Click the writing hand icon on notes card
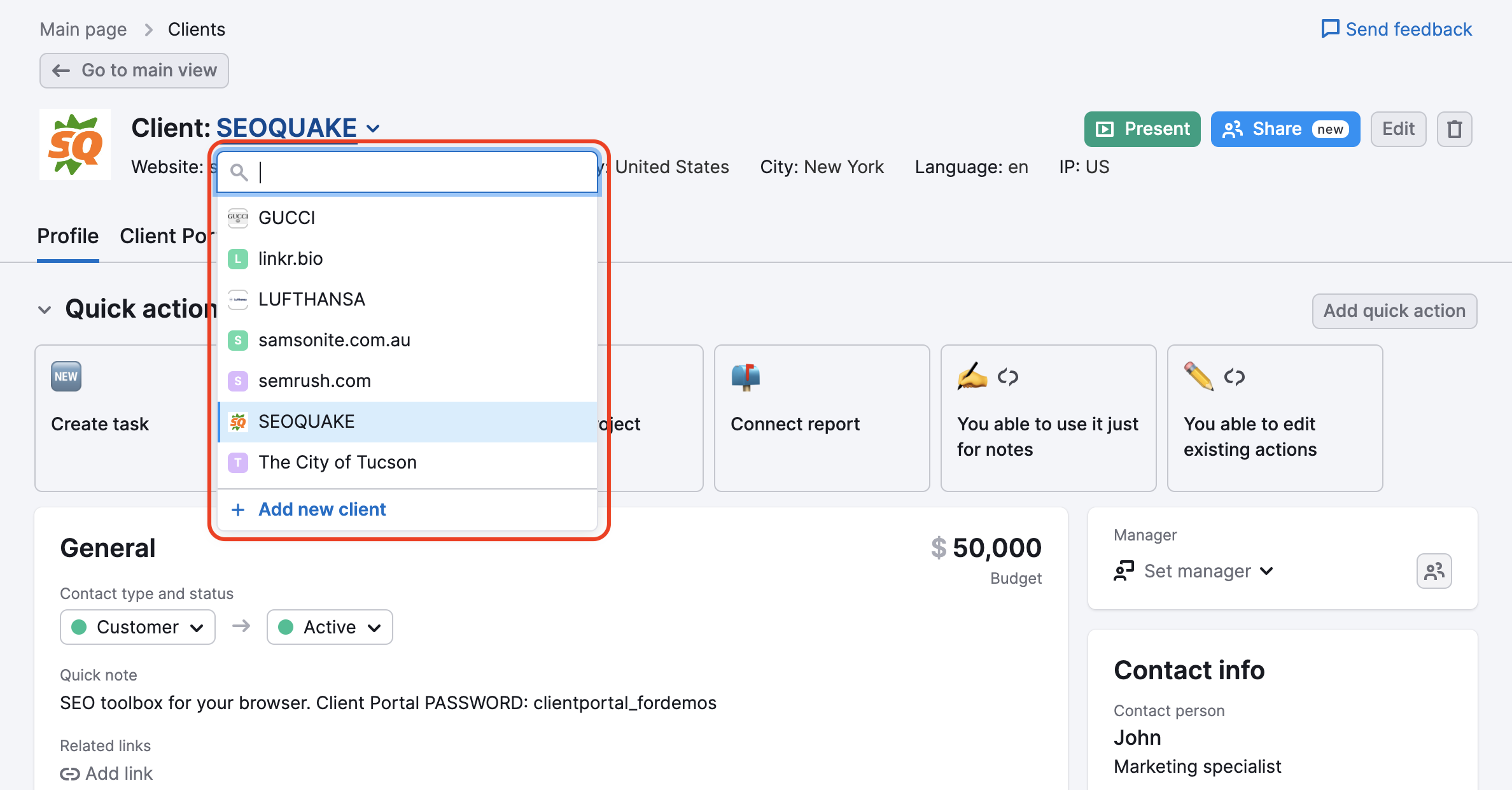This screenshot has height=790, width=1512. [x=972, y=376]
